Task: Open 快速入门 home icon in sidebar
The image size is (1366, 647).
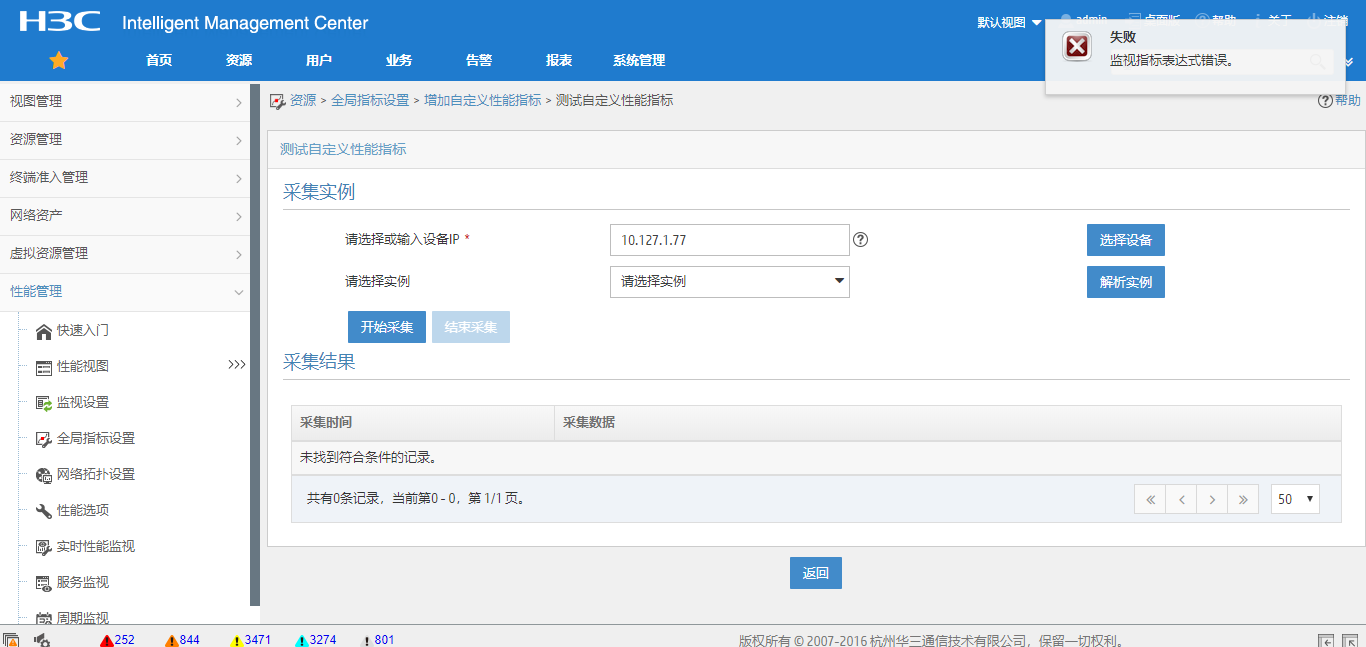Action: pos(44,331)
